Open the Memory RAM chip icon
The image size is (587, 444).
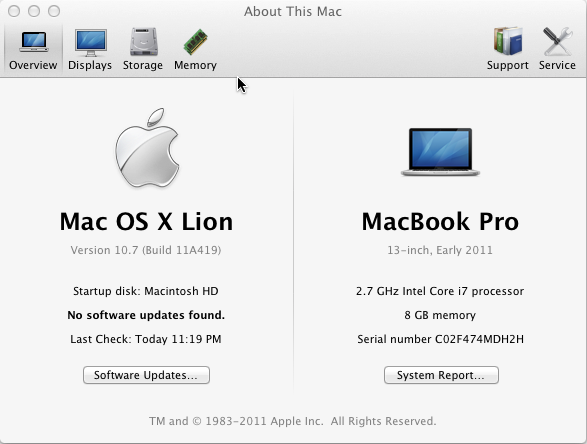195,42
